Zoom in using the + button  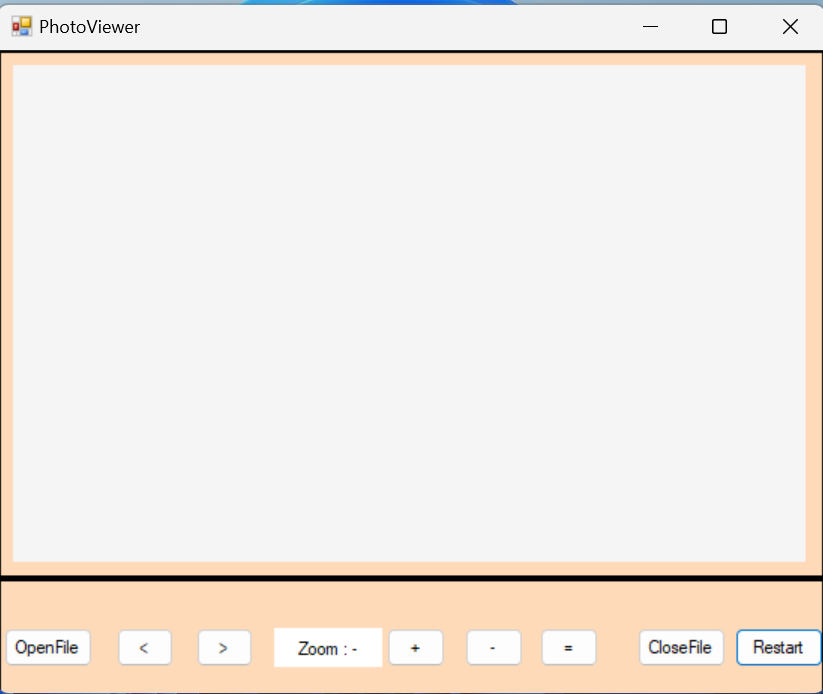[x=416, y=648]
